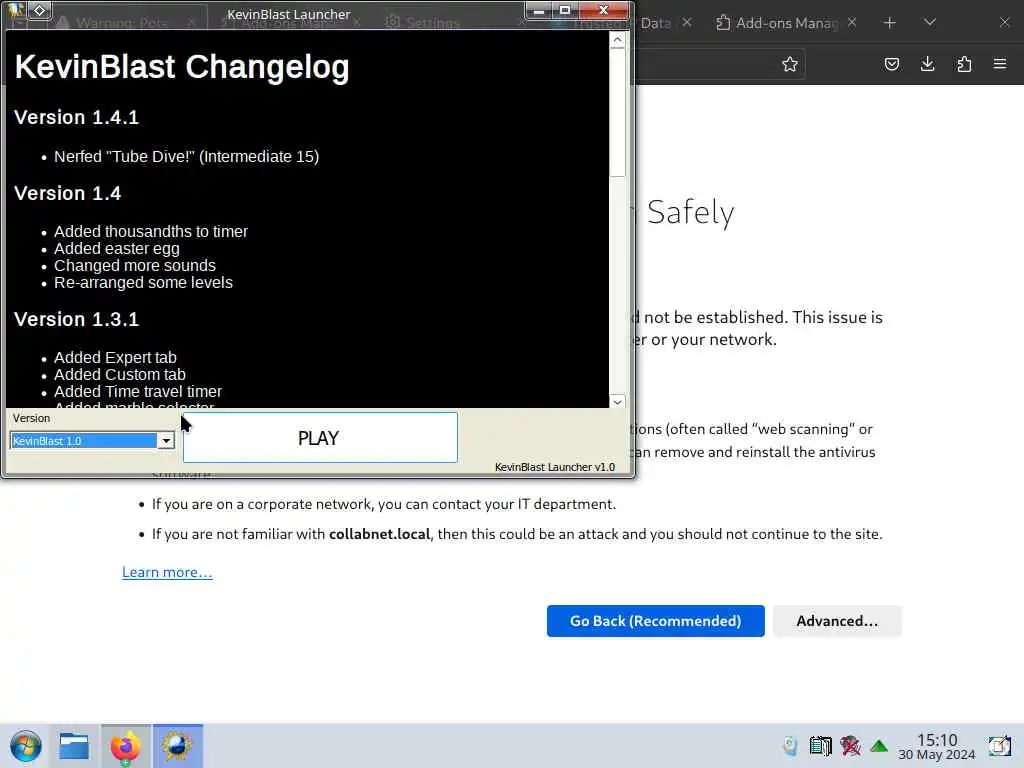Click the 'KevinBlast Changelog' heading
1024x768 pixels.
182,67
